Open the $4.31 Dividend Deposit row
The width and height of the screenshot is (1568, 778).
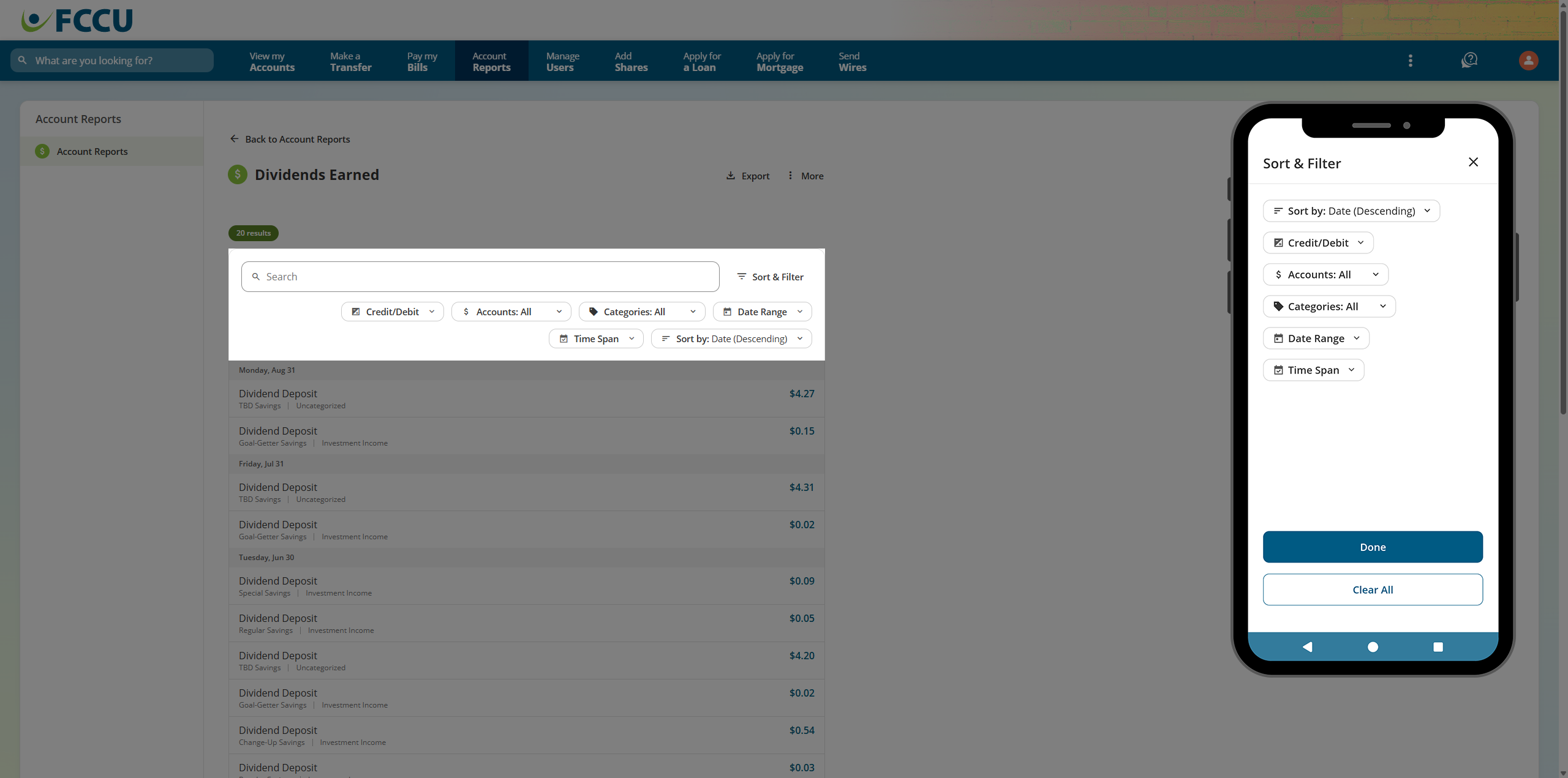click(x=526, y=492)
